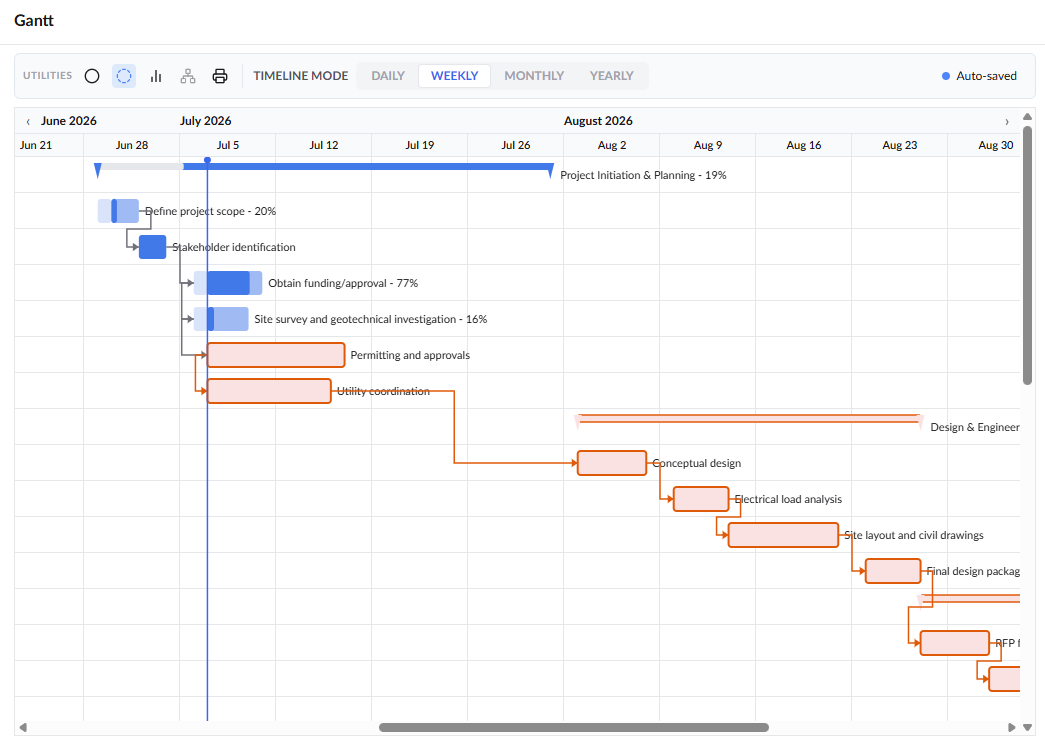The width and height of the screenshot is (1045, 746).
Task: Select the Permitting and approvals task bar
Action: tap(276, 355)
